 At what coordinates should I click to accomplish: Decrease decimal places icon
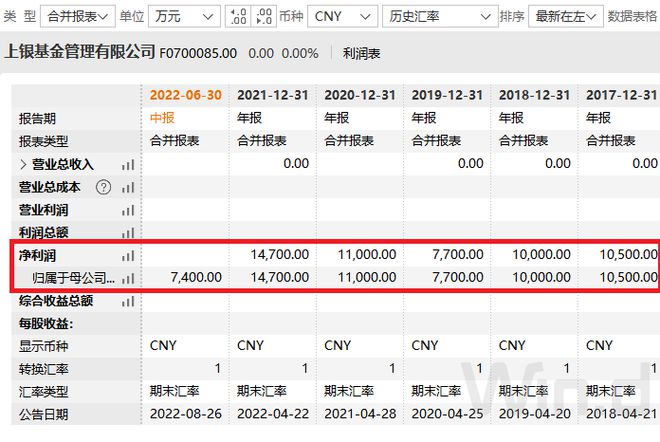click(264, 17)
